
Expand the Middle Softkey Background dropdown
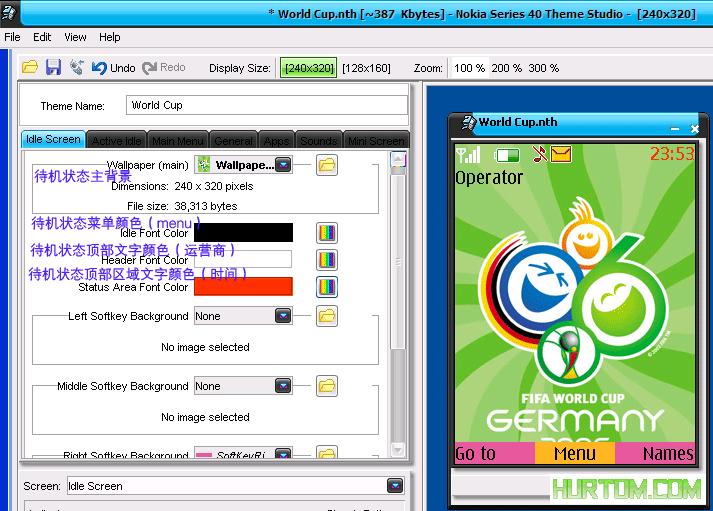coord(283,386)
